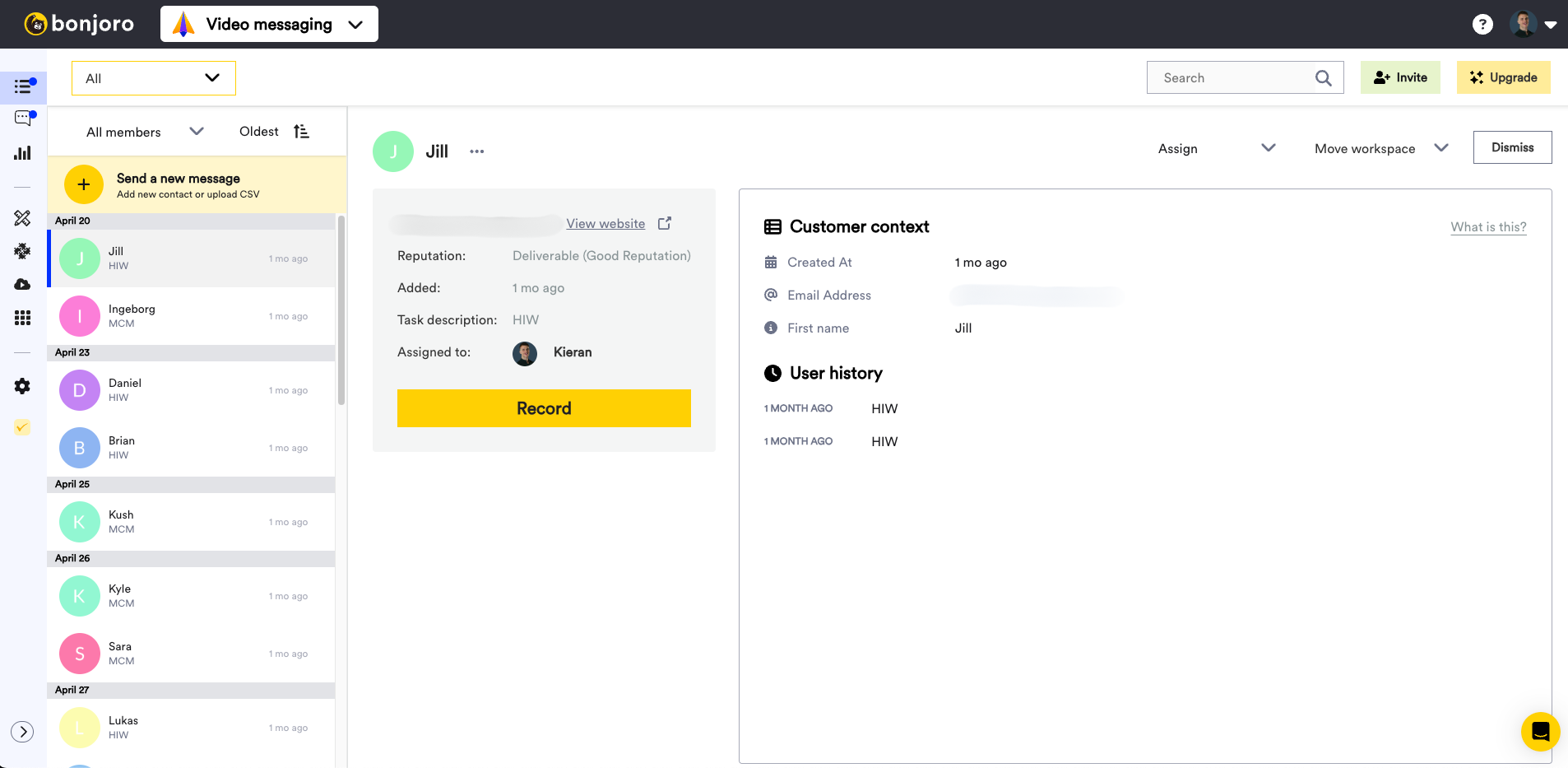Open the pencil and ruler design icon

point(23,218)
